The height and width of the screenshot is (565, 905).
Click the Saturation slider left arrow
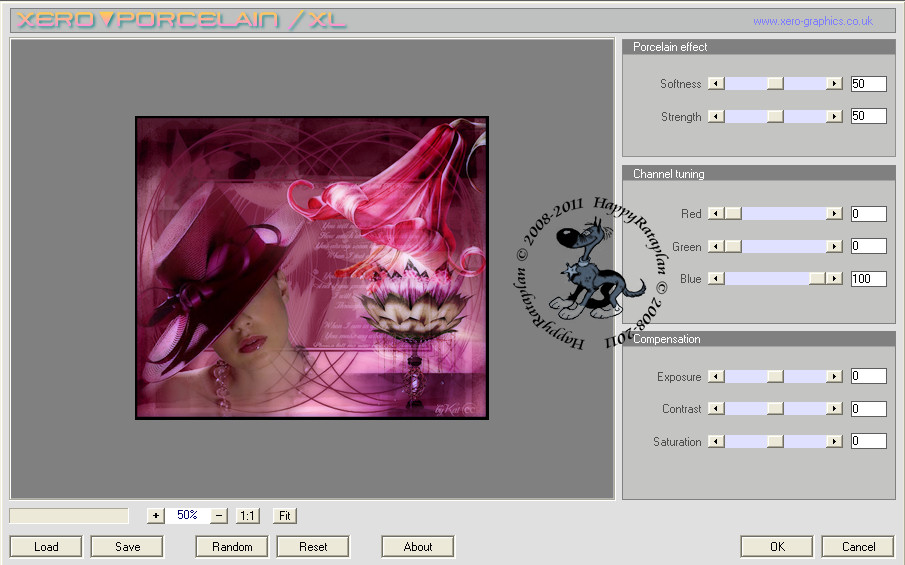(716, 441)
